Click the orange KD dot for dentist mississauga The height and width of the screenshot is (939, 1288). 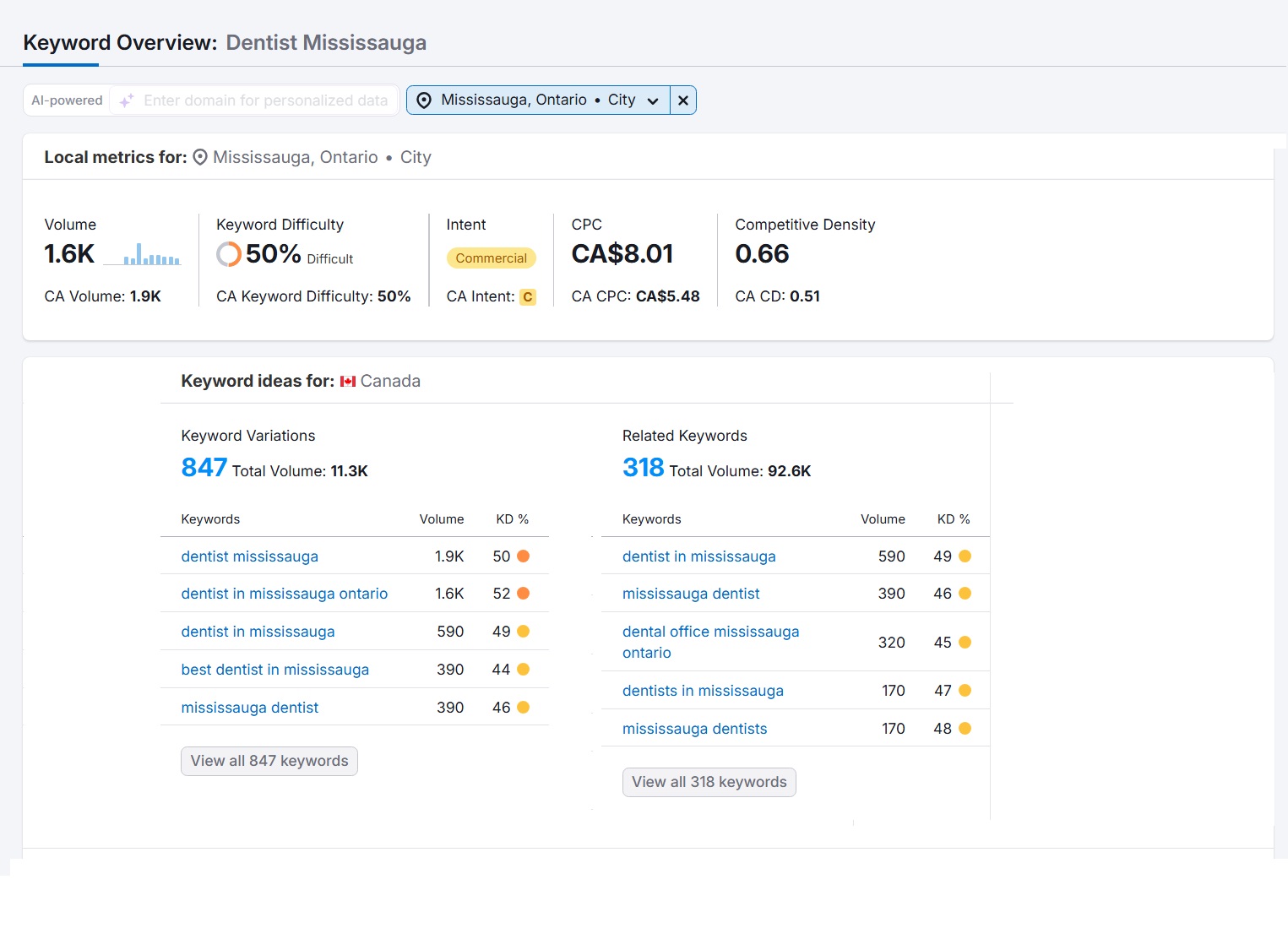[x=523, y=556]
